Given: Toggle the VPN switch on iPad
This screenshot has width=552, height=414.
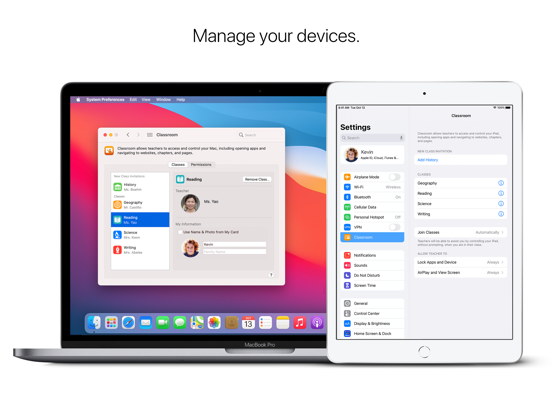Looking at the screenshot, I should pos(395,227).
